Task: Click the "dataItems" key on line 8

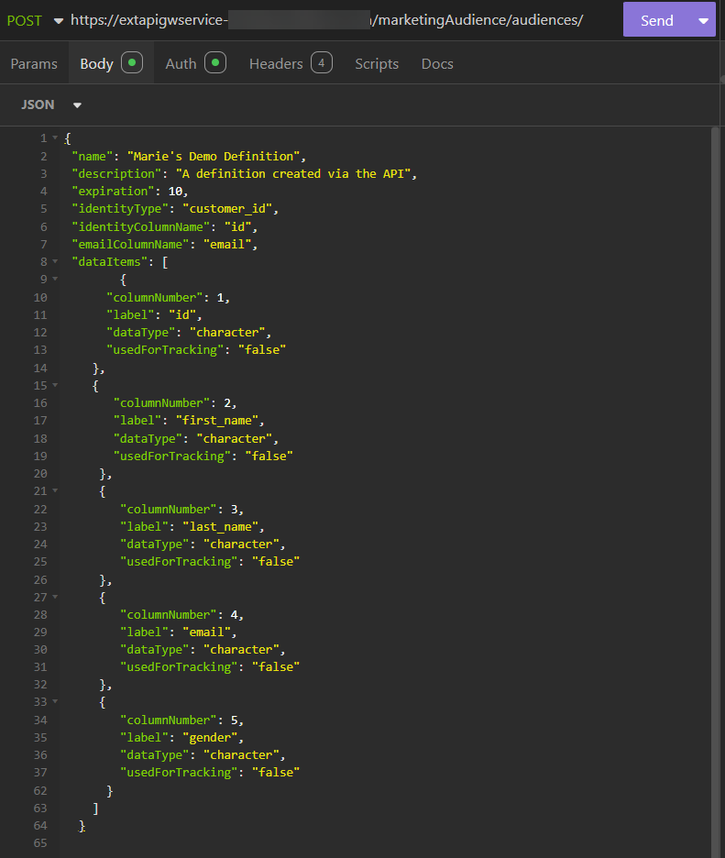Action: [110, 262]
